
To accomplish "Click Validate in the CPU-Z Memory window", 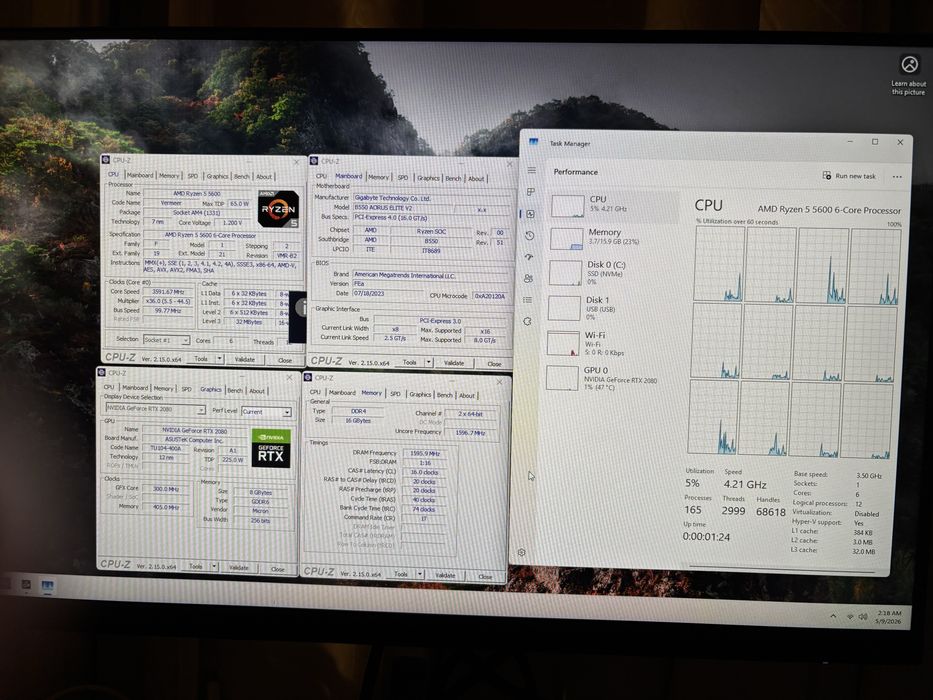I will coord(444,576).
